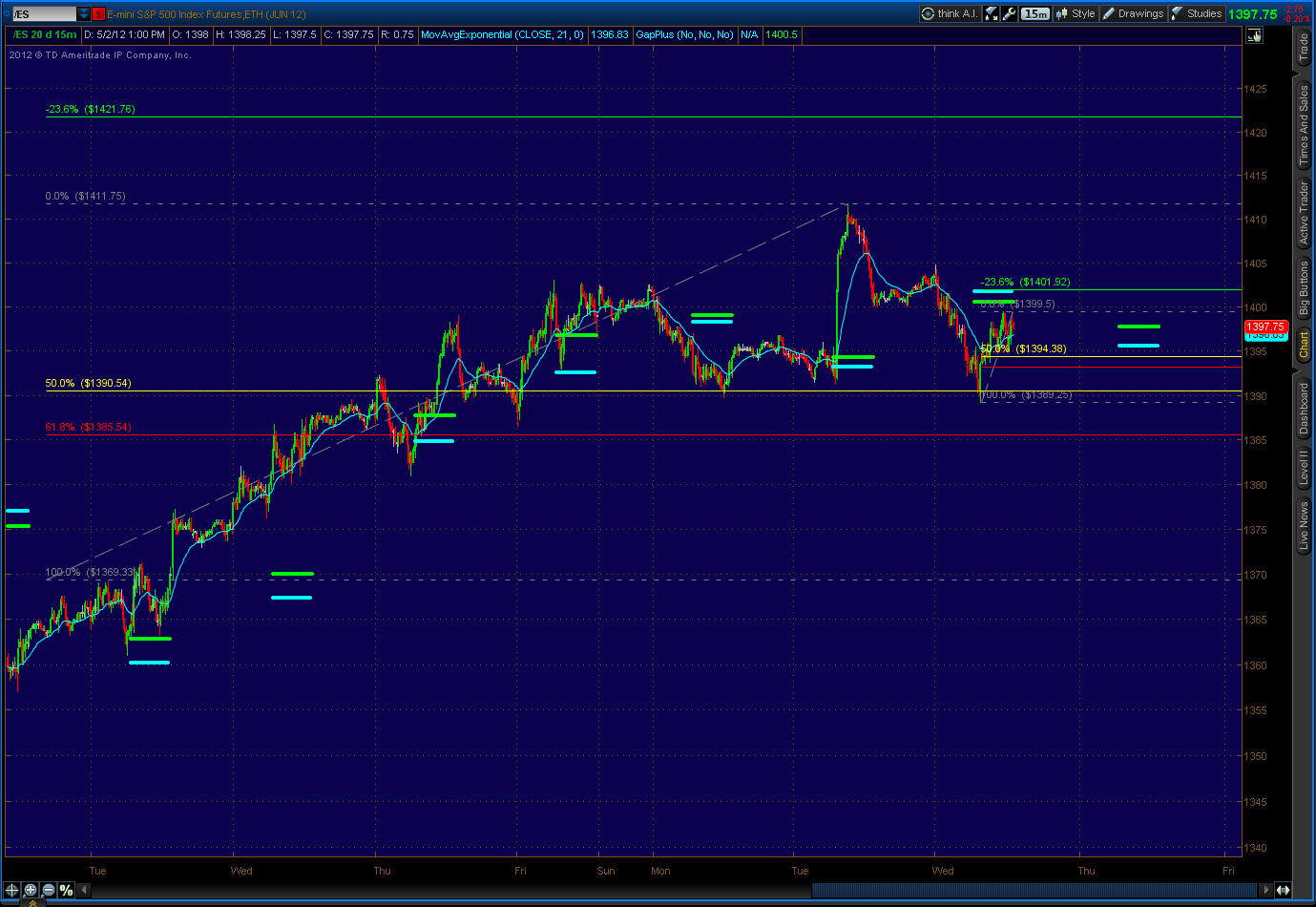Click the 1400.5 GapPlus value readout
1316x907 pixels.
click(782, 34)
